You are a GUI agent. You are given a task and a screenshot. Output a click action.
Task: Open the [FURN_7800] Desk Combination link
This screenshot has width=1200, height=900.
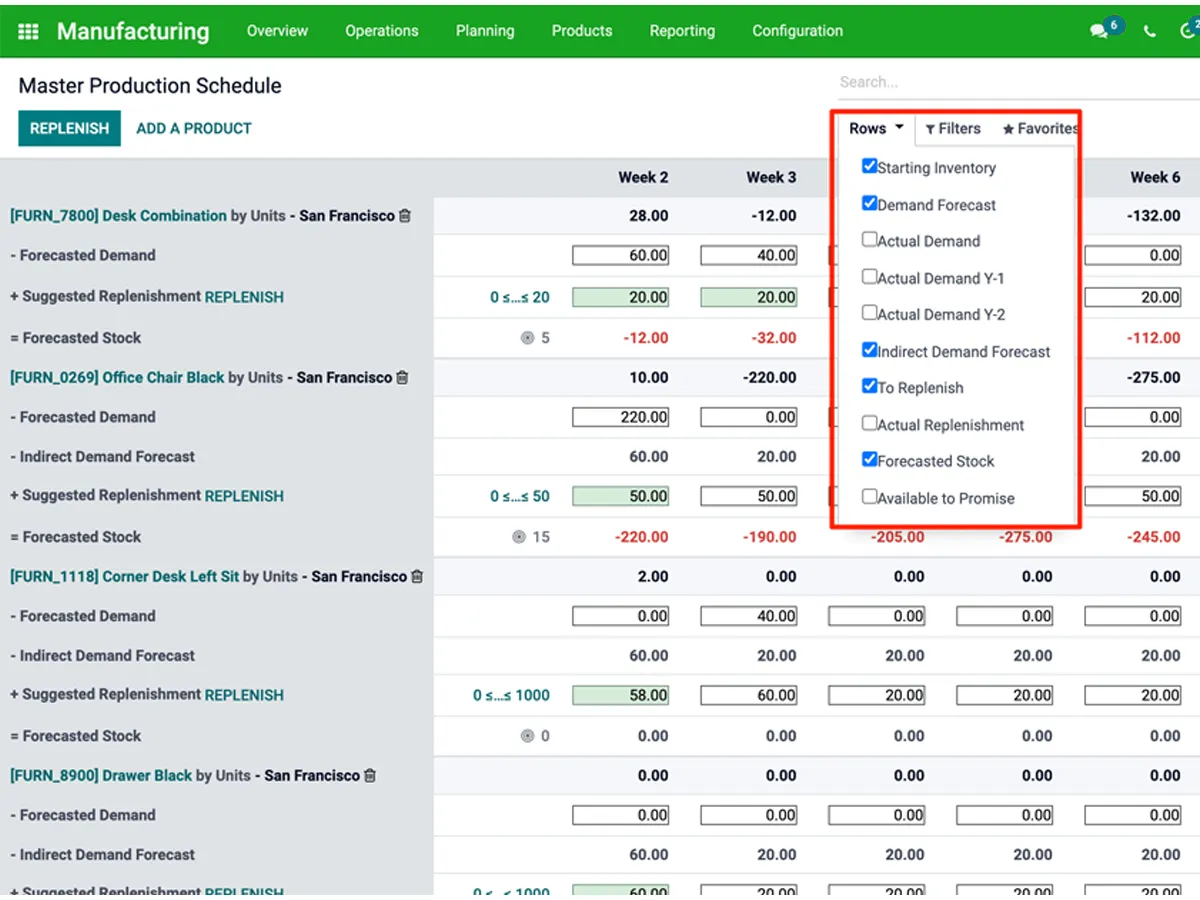coord(118,215)
